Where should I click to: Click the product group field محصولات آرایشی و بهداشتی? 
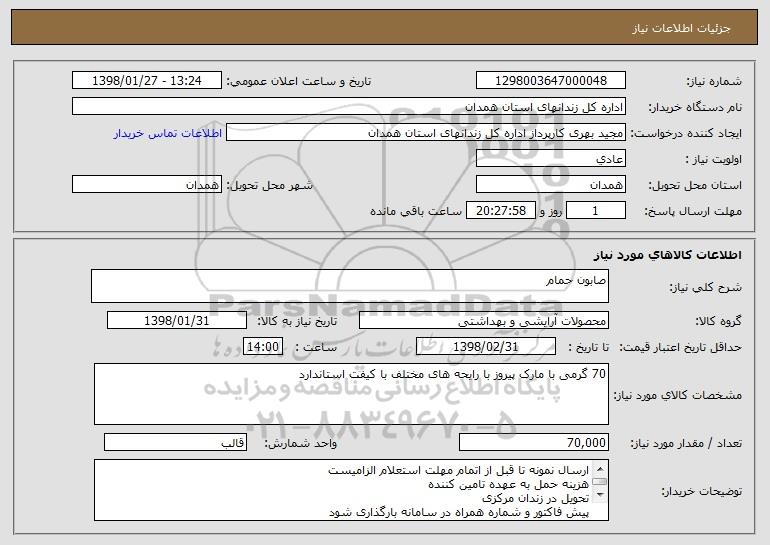(484, 321)
